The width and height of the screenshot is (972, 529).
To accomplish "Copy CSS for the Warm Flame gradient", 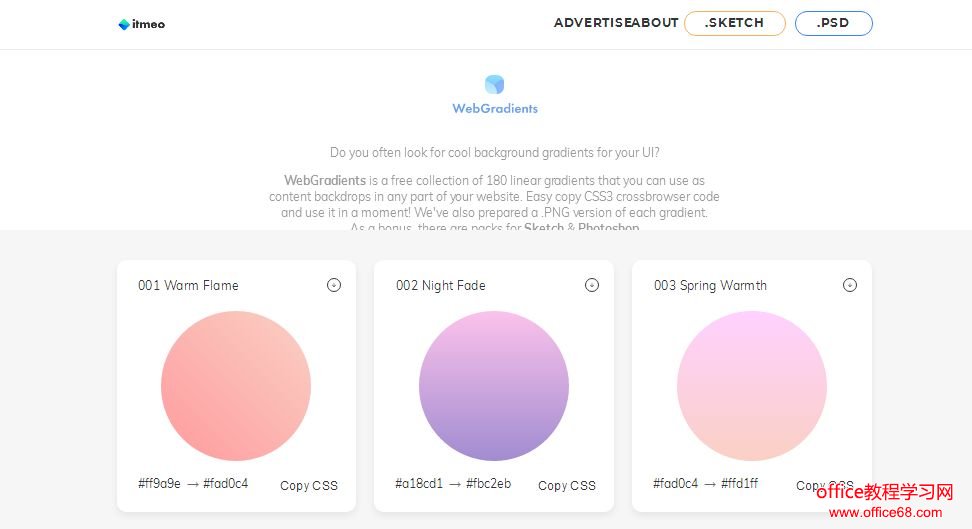I will 309,486.
